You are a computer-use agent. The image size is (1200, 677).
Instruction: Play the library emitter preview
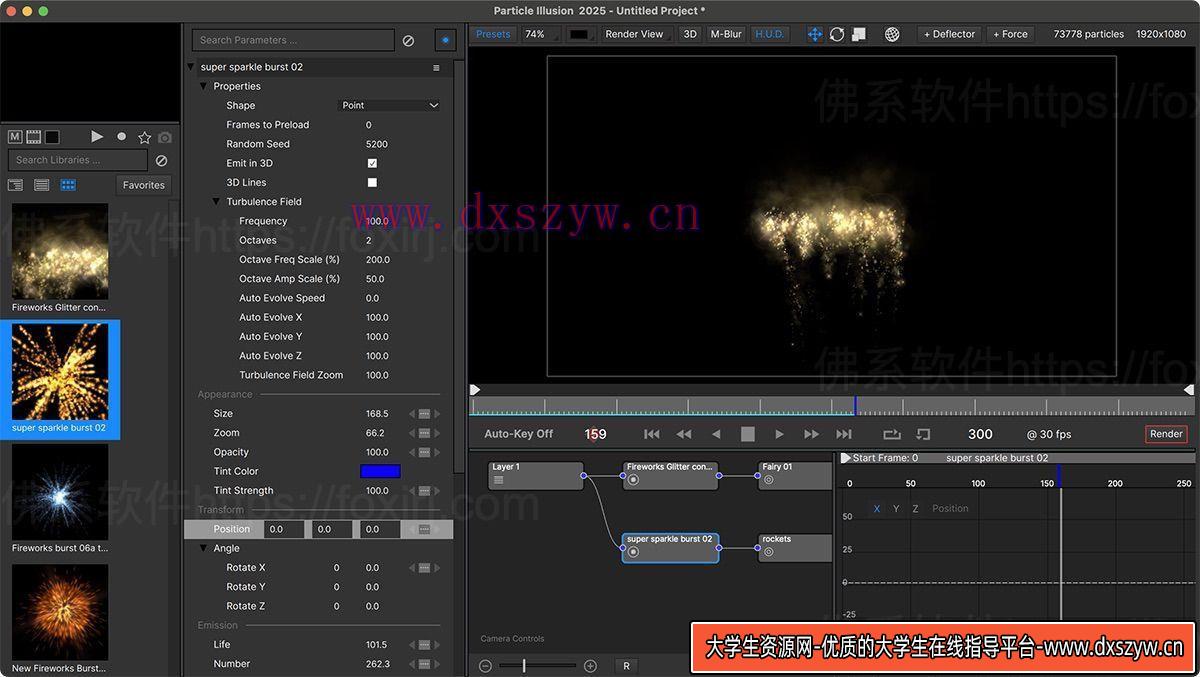coord(97,137)
